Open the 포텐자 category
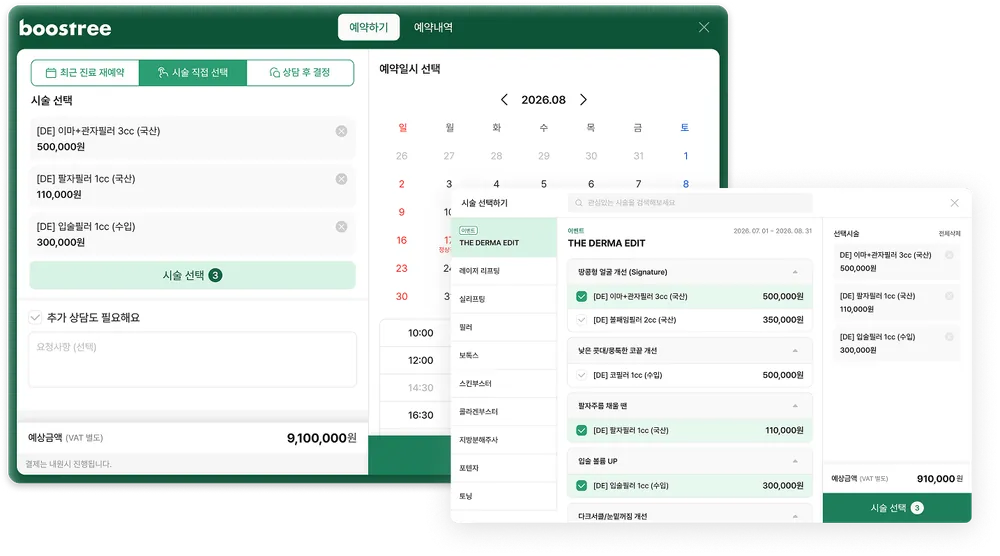This screenshot has width=1000, height=556. tap(504, 468)
